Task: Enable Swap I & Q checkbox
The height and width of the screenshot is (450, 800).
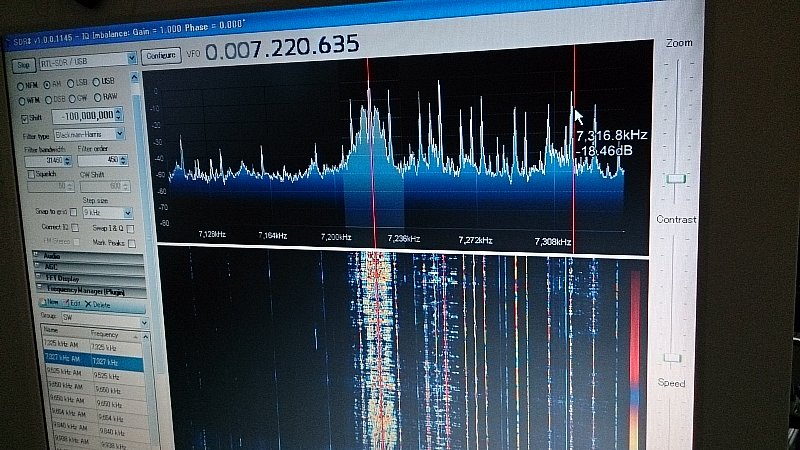Action: (x=131, y=229)
